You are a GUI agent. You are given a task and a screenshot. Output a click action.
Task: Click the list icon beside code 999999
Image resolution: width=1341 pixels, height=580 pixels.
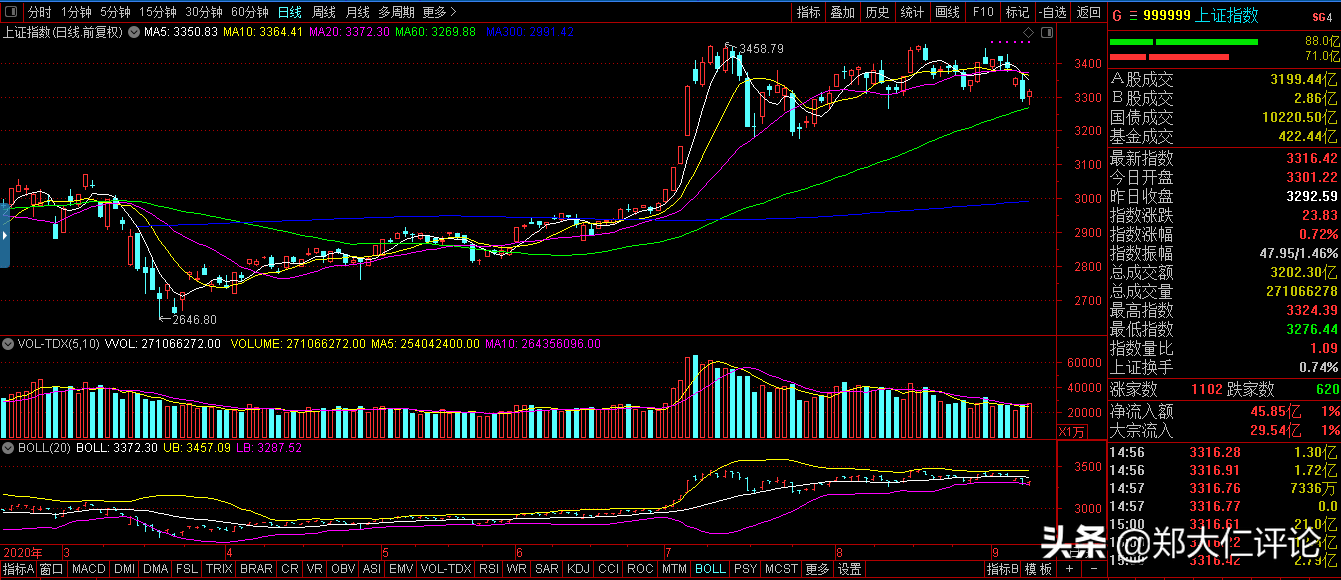pos(1133,15)
